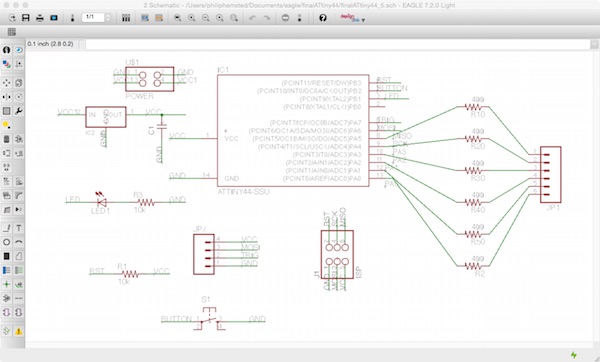Open the CAM processor
This screenshot has height=362, width=600.
[x=54, y=18]
